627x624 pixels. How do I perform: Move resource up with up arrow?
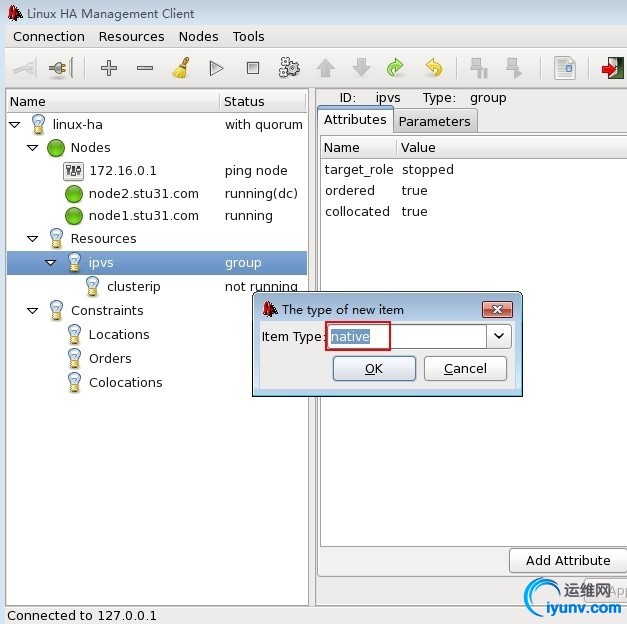[325, 68]
